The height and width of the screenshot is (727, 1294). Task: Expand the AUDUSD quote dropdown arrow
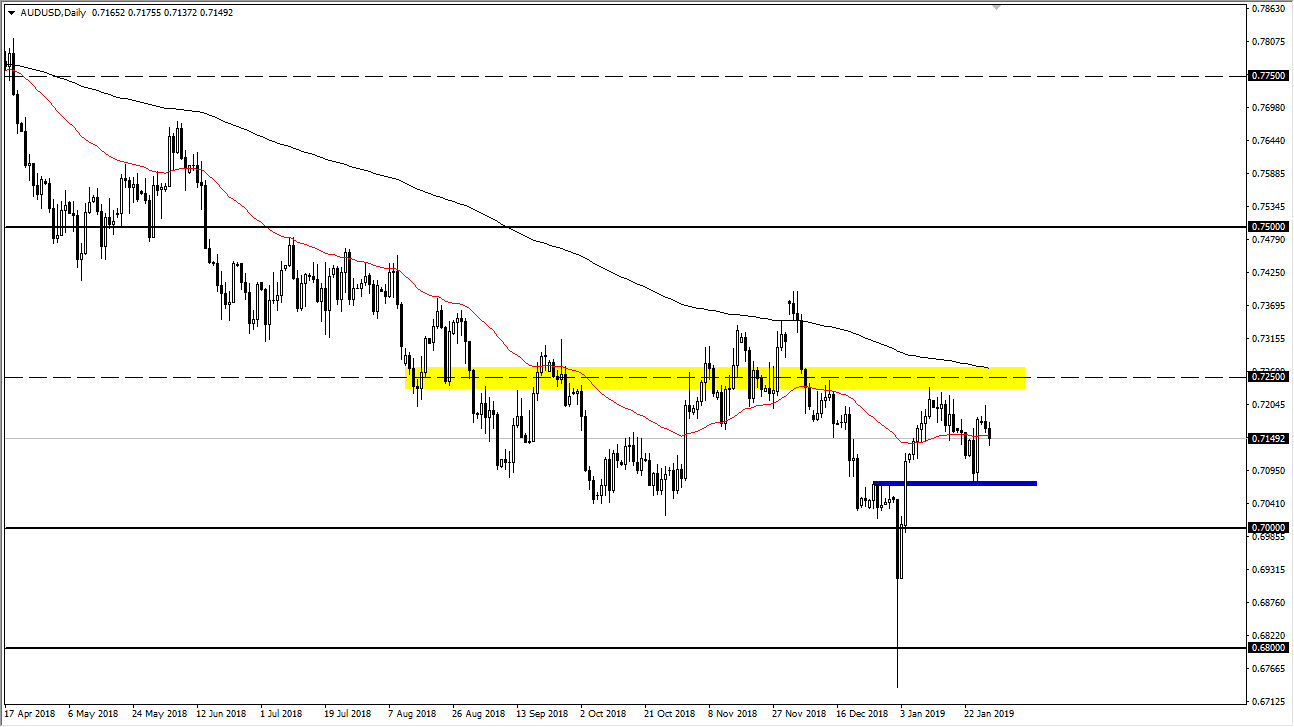tap(11, 13)
